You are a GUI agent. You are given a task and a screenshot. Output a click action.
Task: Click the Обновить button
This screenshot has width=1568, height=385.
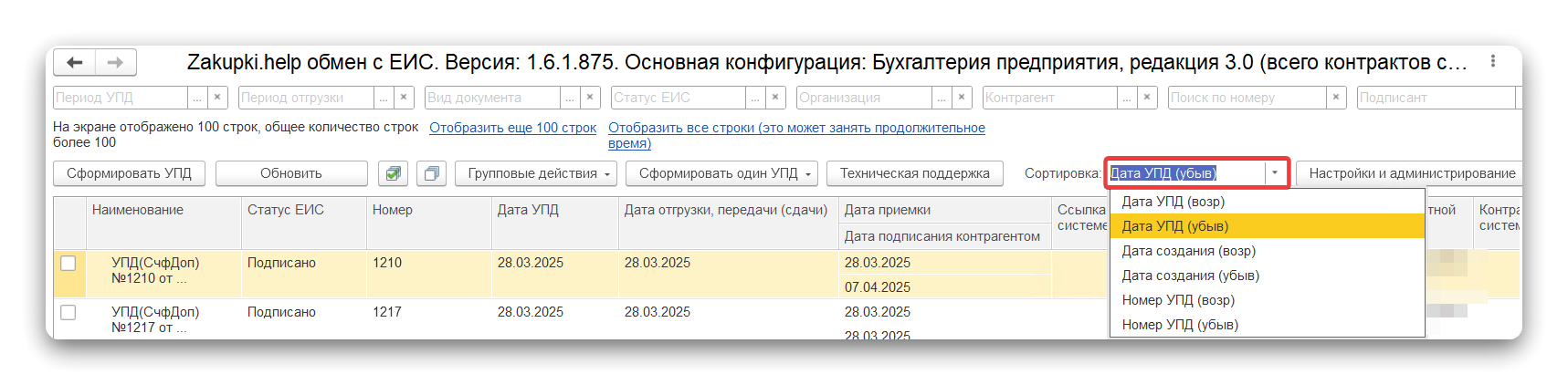291,173
